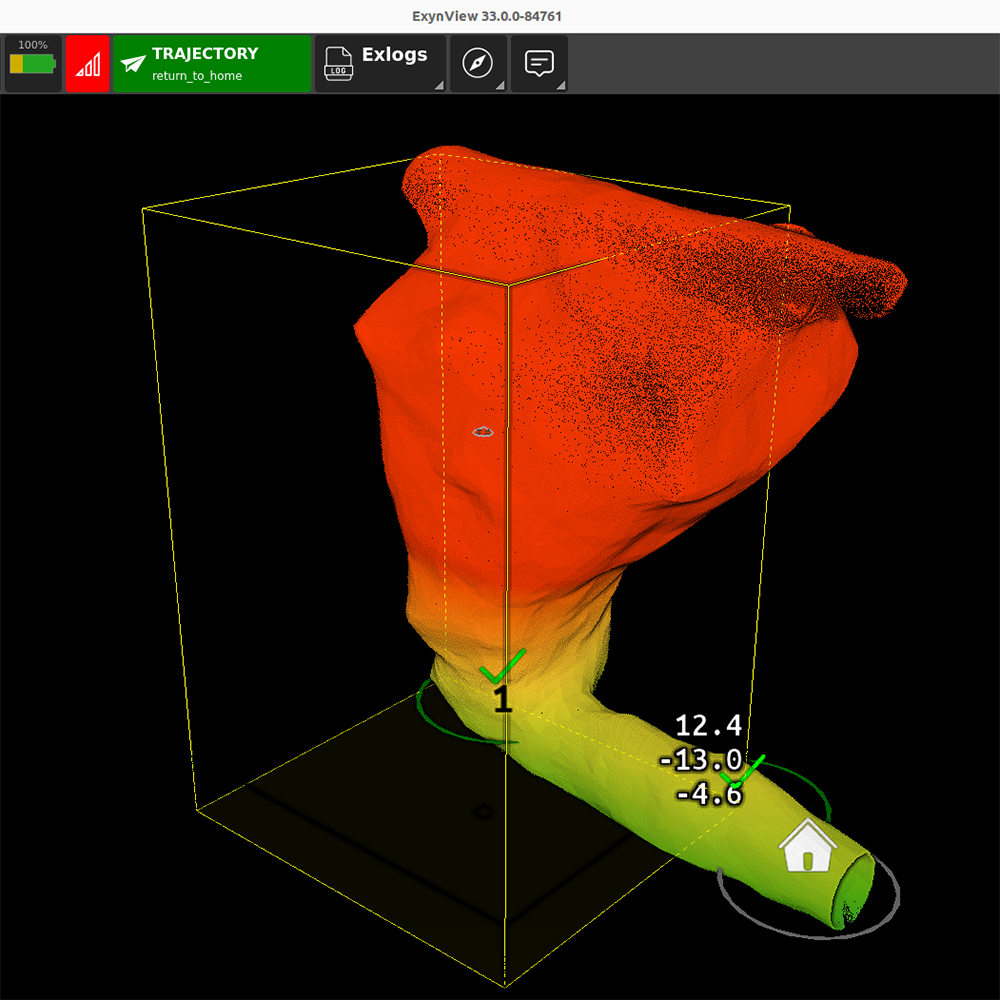The height and width of the screenshot is (1000, 1000).
Task: Click the return_to_home status label
Action: point(197,76)
